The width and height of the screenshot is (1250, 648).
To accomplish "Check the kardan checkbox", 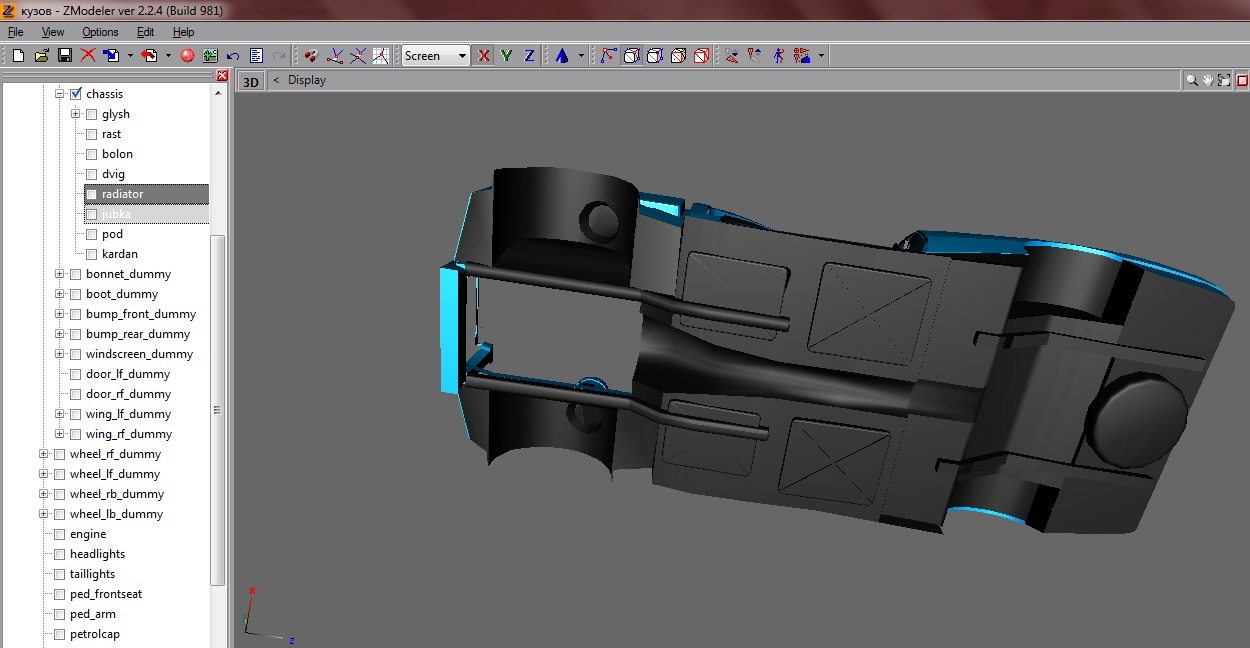I will coord(92,254).
